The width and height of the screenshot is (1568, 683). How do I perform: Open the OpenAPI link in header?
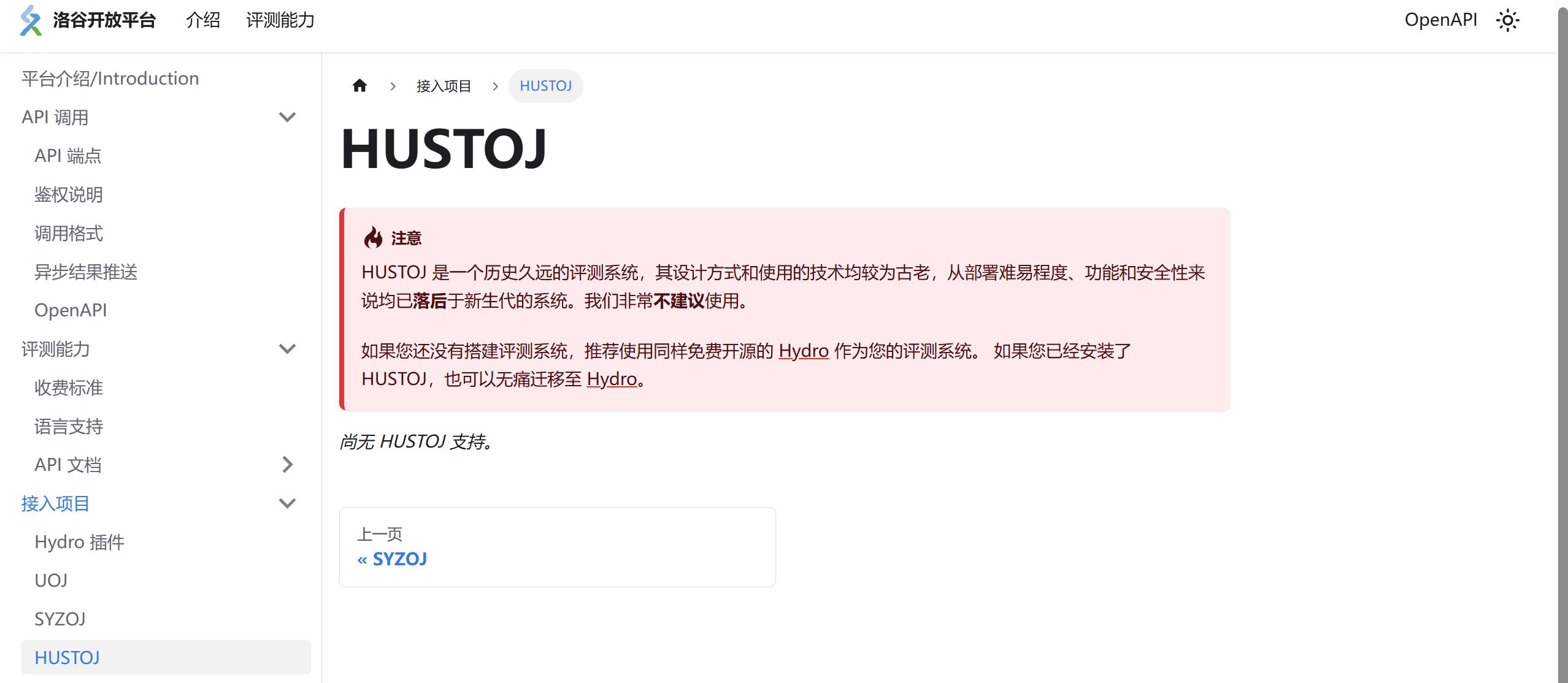pyautogui.click(x=1440, y=20)
